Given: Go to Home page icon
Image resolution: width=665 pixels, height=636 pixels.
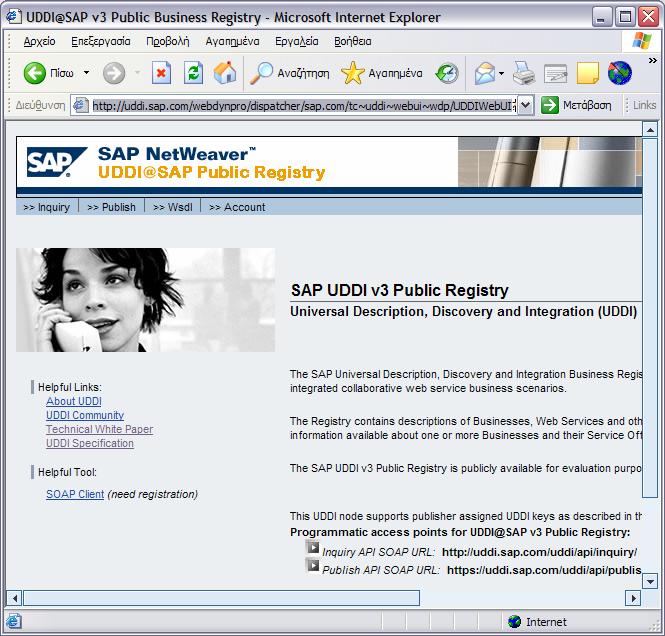Looking at the screenshot, I should (225, 73).
